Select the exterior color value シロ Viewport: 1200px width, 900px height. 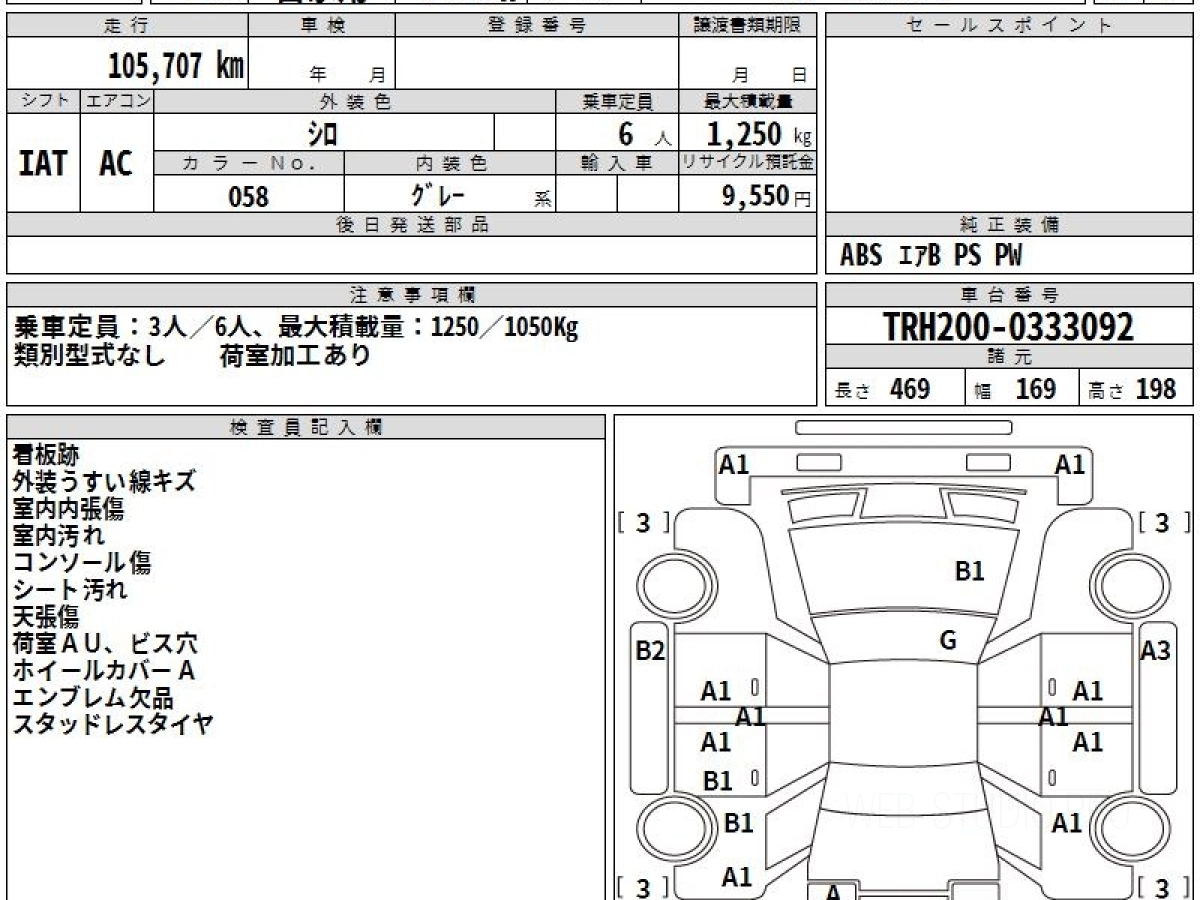322,133
